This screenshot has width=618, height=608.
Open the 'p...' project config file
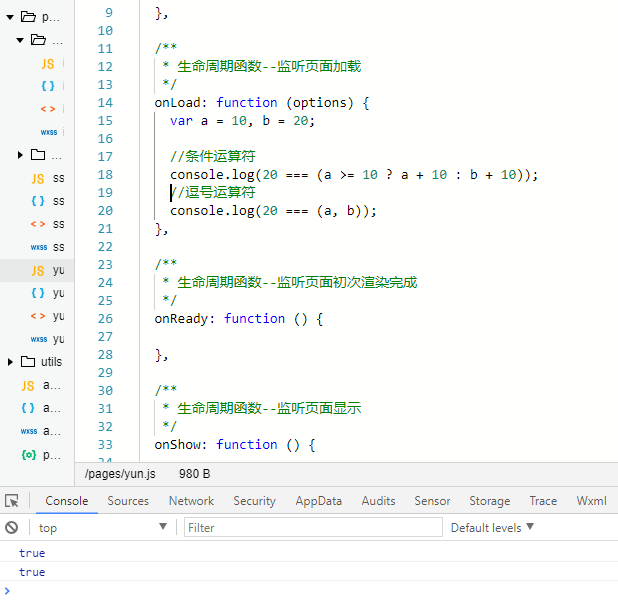point(41,455)
